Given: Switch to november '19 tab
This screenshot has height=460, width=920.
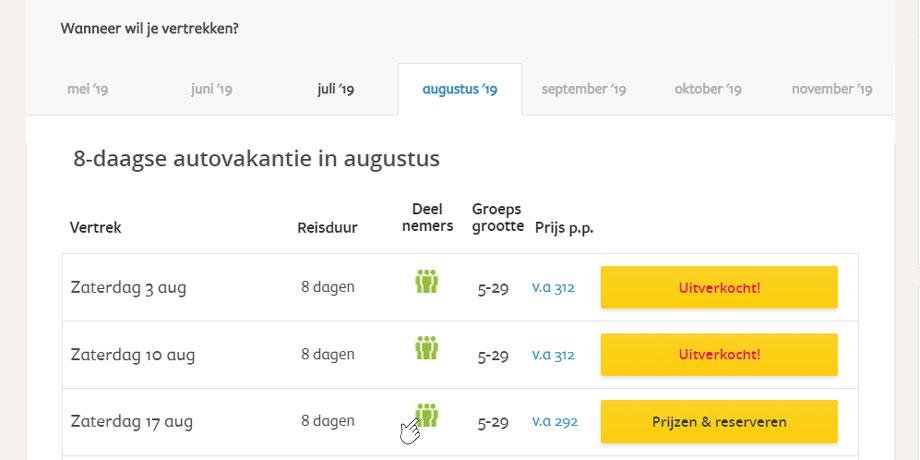Looking at the screenshot, I should (x=832, y=89).
